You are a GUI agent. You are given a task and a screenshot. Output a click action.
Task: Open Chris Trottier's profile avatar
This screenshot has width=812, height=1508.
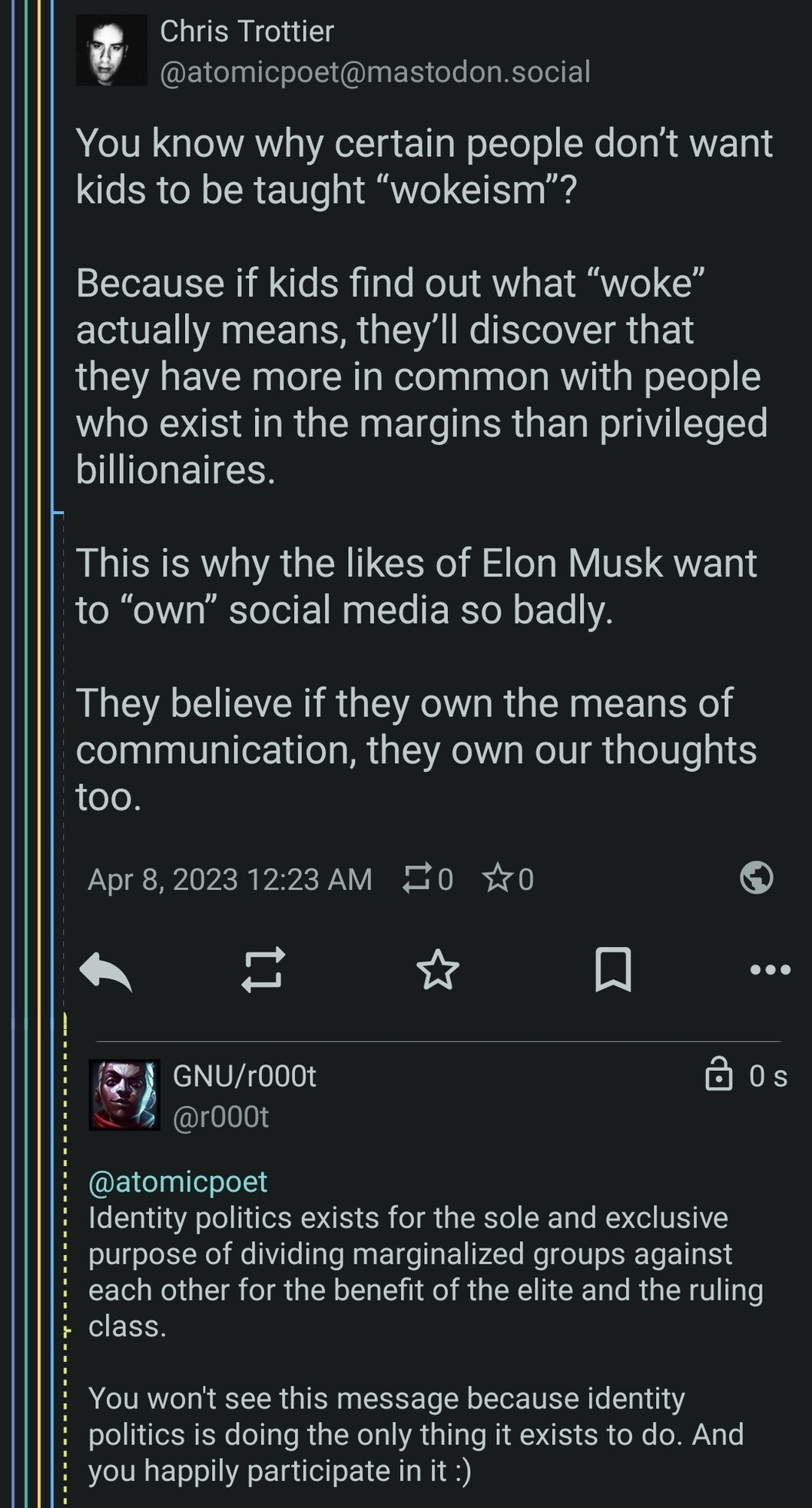pyautogui.click(x=112, y=51)
